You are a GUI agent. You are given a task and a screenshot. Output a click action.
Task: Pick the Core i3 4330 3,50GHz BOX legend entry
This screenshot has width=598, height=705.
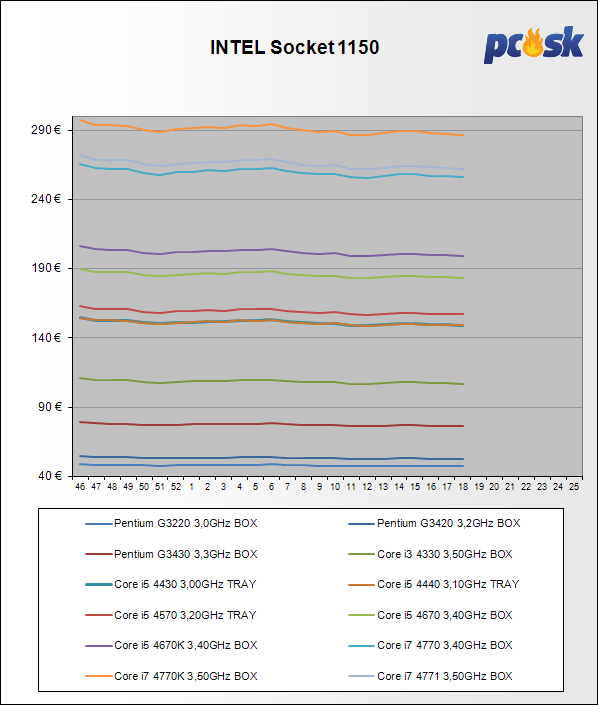coord(430,554)
